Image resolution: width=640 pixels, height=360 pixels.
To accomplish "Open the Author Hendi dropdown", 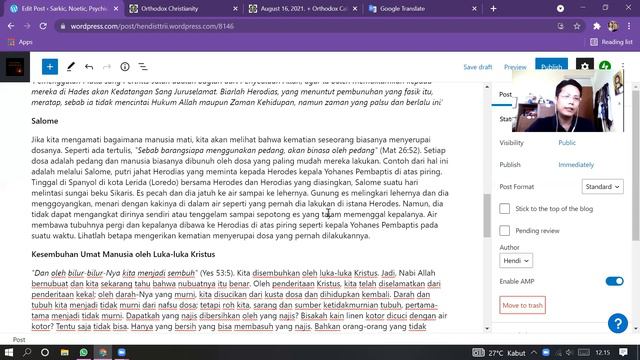I will pyautogui.click(x=516, y=260).
